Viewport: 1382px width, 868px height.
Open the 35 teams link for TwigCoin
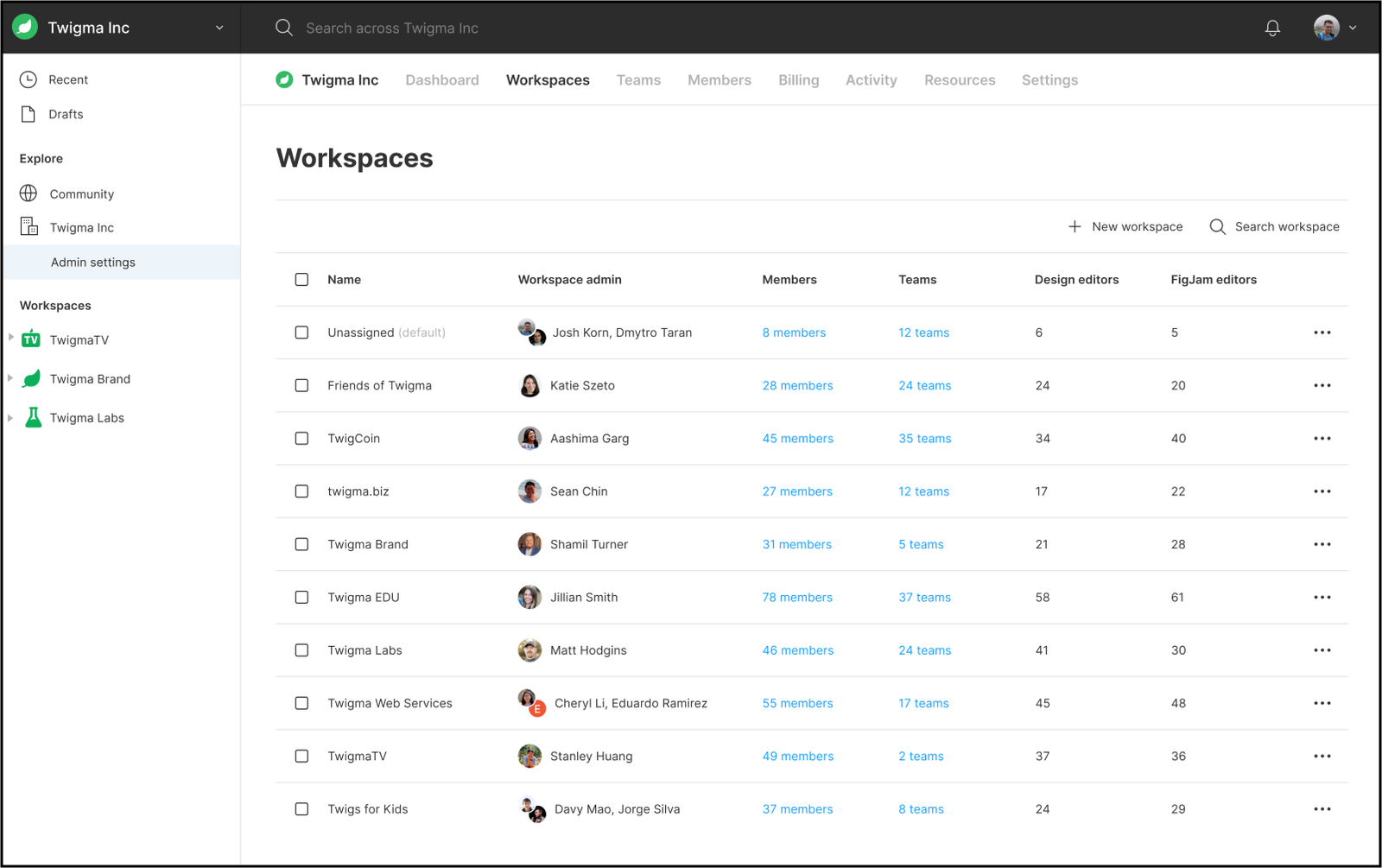click(x=925, y=439)
